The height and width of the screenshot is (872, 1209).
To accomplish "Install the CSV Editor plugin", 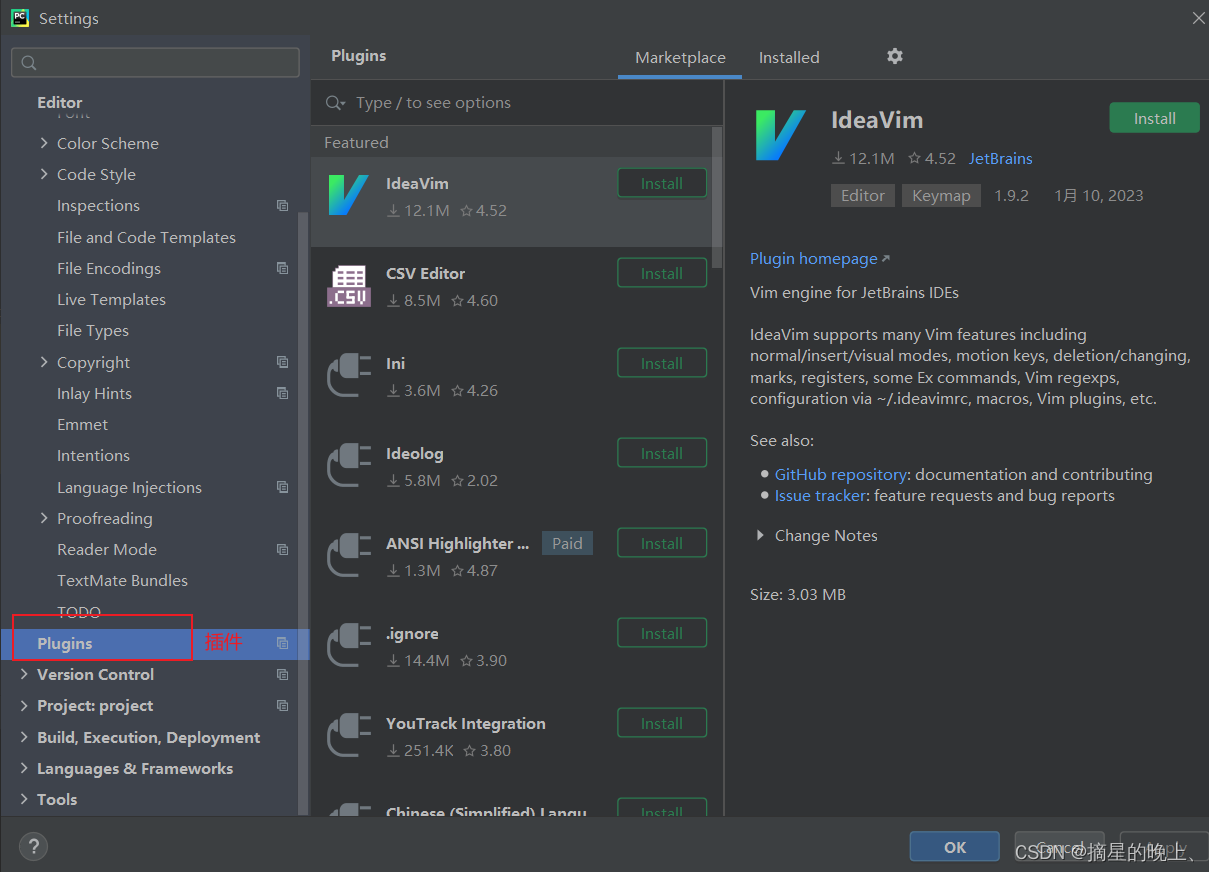I will pyautogui.click(x=662, y=273).
